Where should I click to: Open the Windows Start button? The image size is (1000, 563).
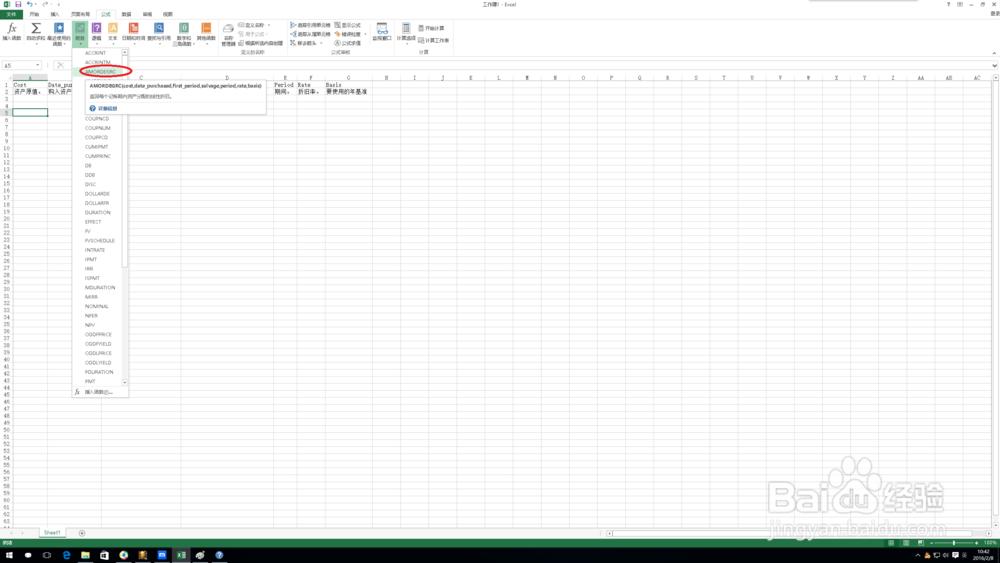pos(9,555)
